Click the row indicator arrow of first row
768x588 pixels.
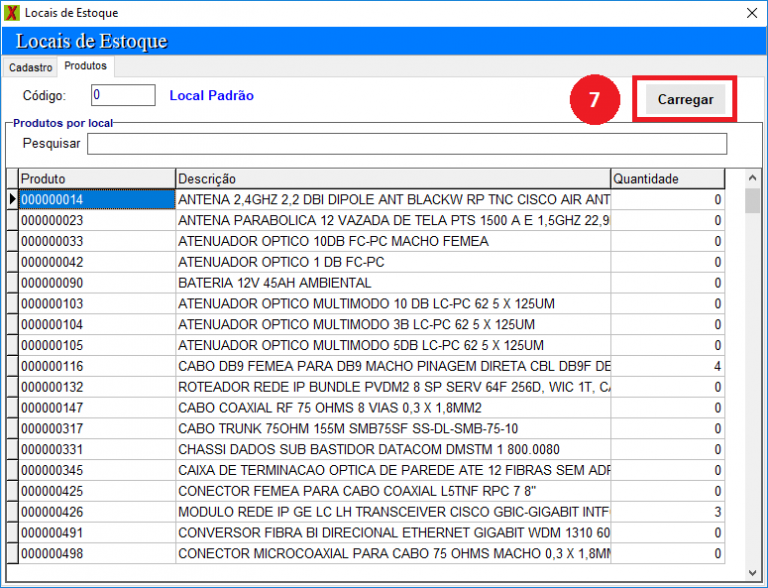click(x=12, y=199)
